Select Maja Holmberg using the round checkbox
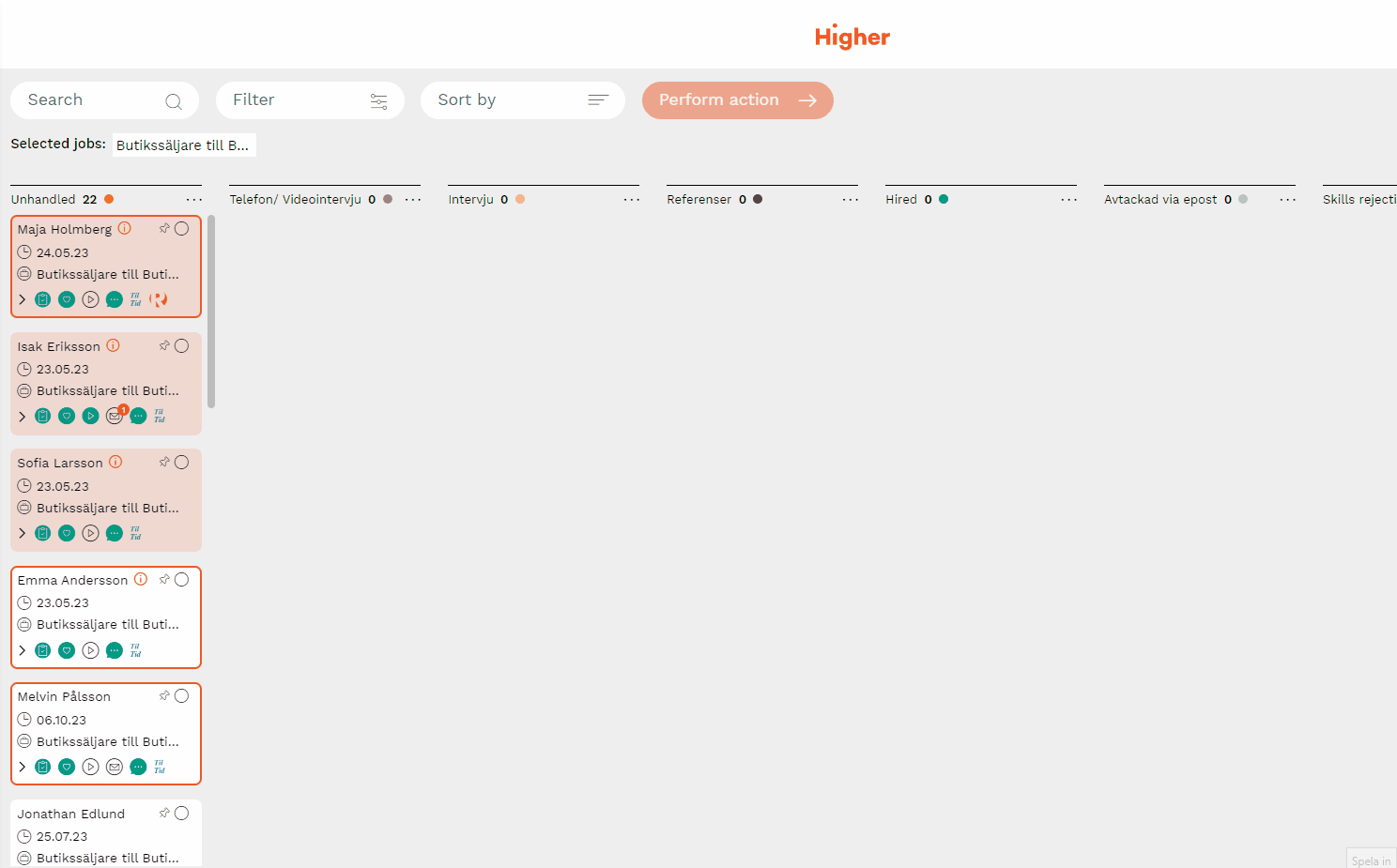The image size is (1397, 868). pyautogui.click(x=182, y=228)
